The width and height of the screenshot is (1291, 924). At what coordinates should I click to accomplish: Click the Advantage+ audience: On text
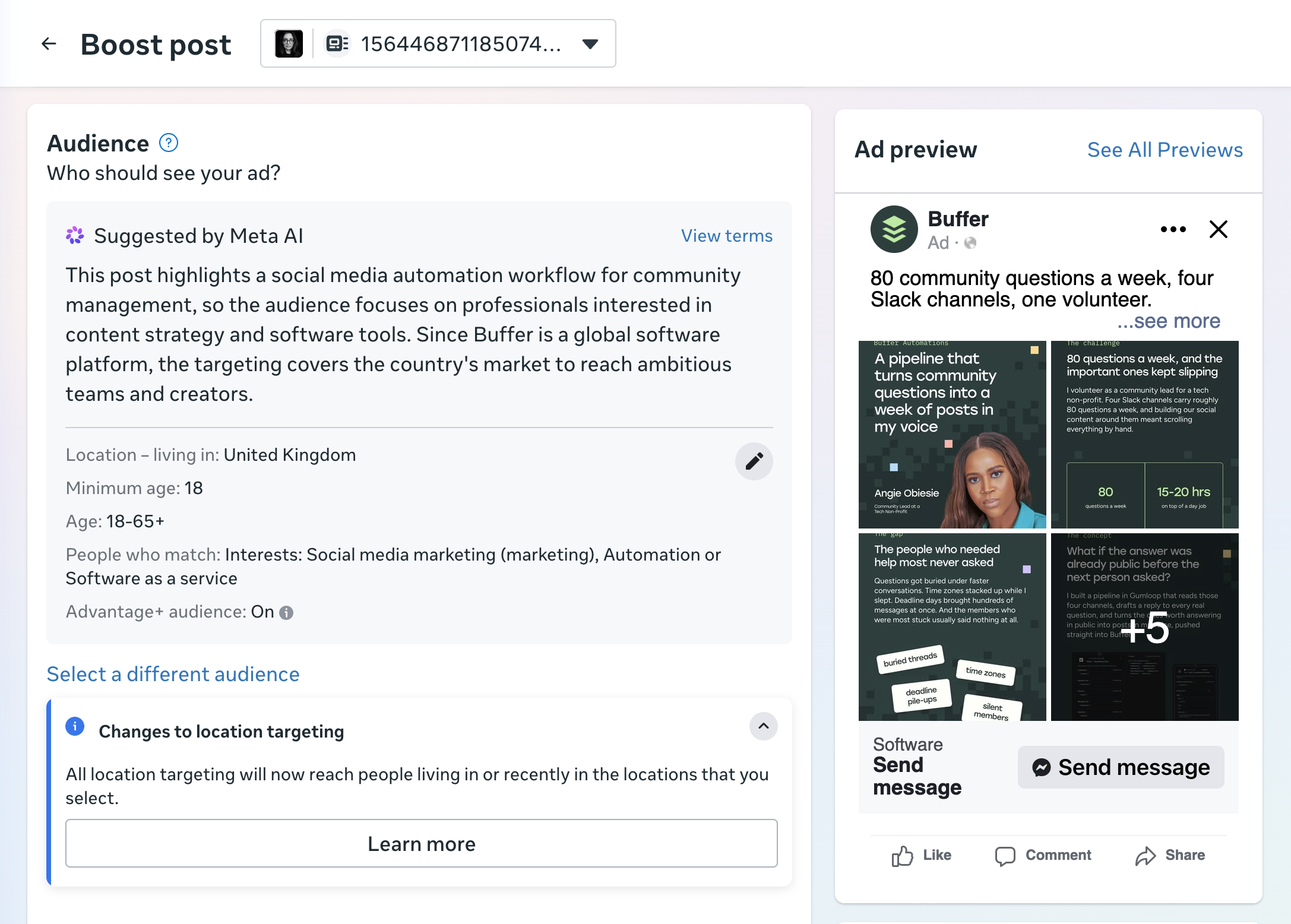coord(170,612)
